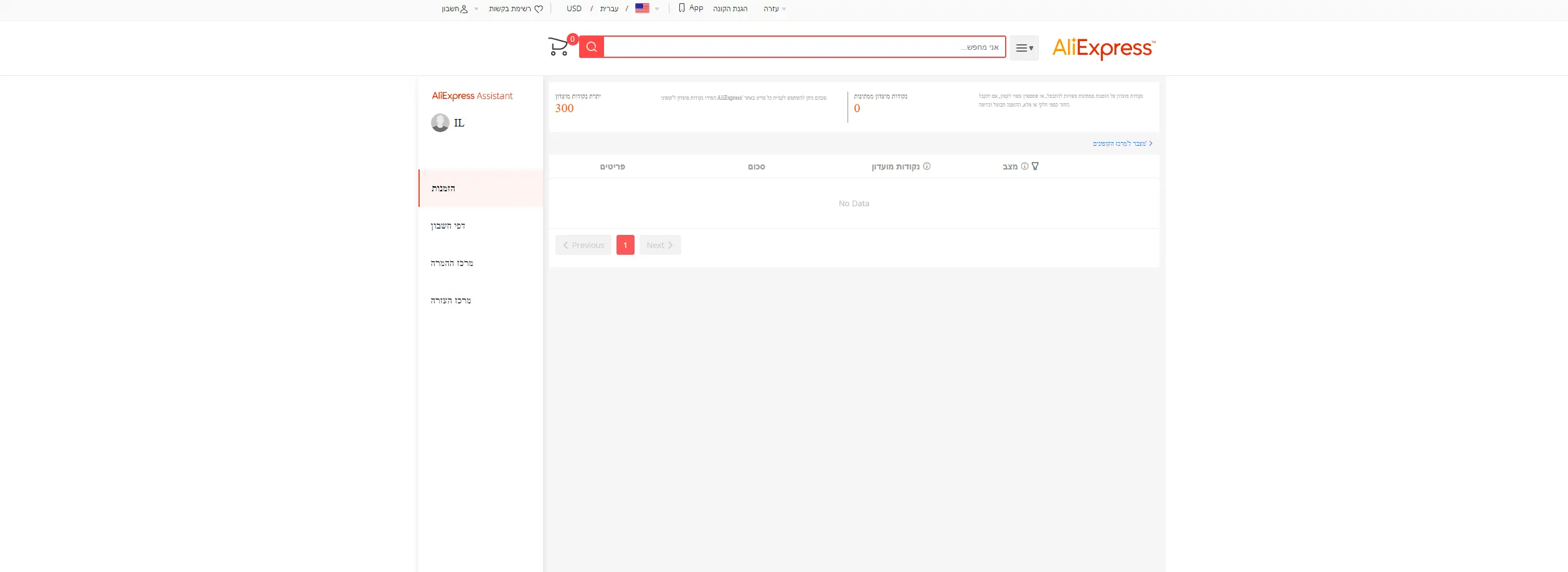1568x572 pixels.
Task: Click the club points balance 300
Action: (x=564, y=108)
